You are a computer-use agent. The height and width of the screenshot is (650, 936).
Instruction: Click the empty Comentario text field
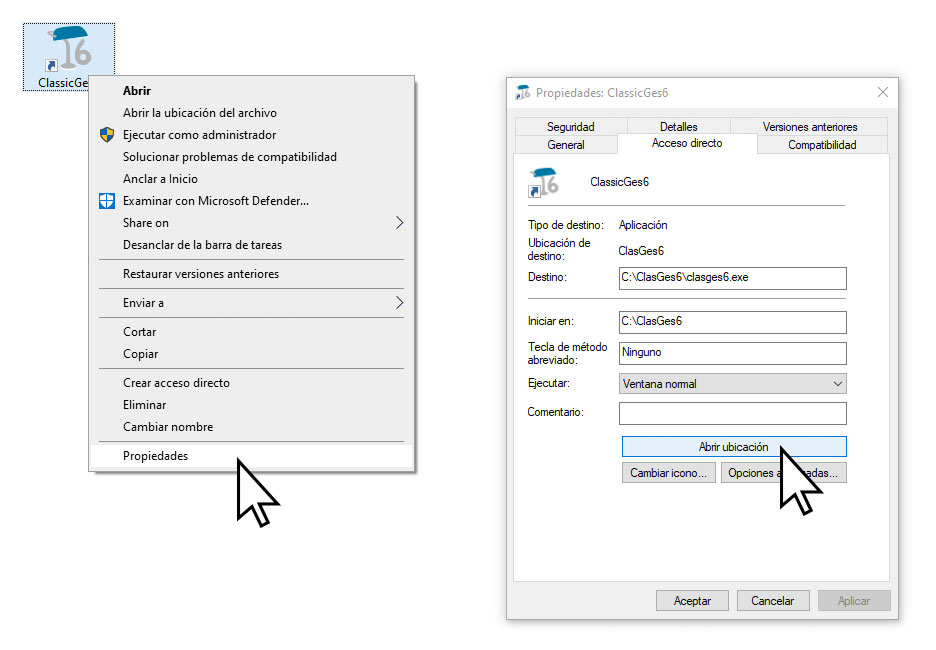click(x=732, y=413)
